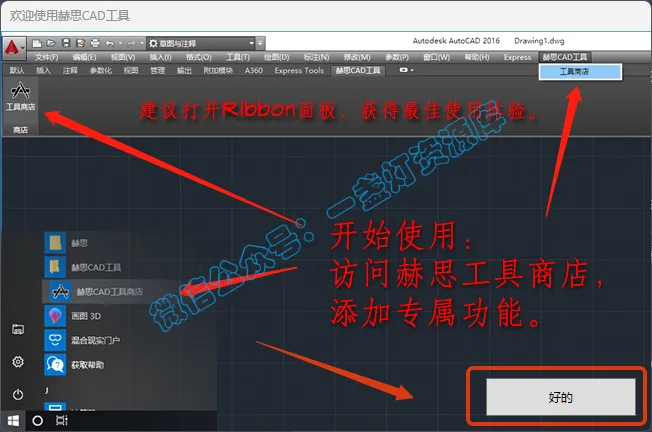
Task: Open the 帮助(H) menu
Action: coord(477,57)
